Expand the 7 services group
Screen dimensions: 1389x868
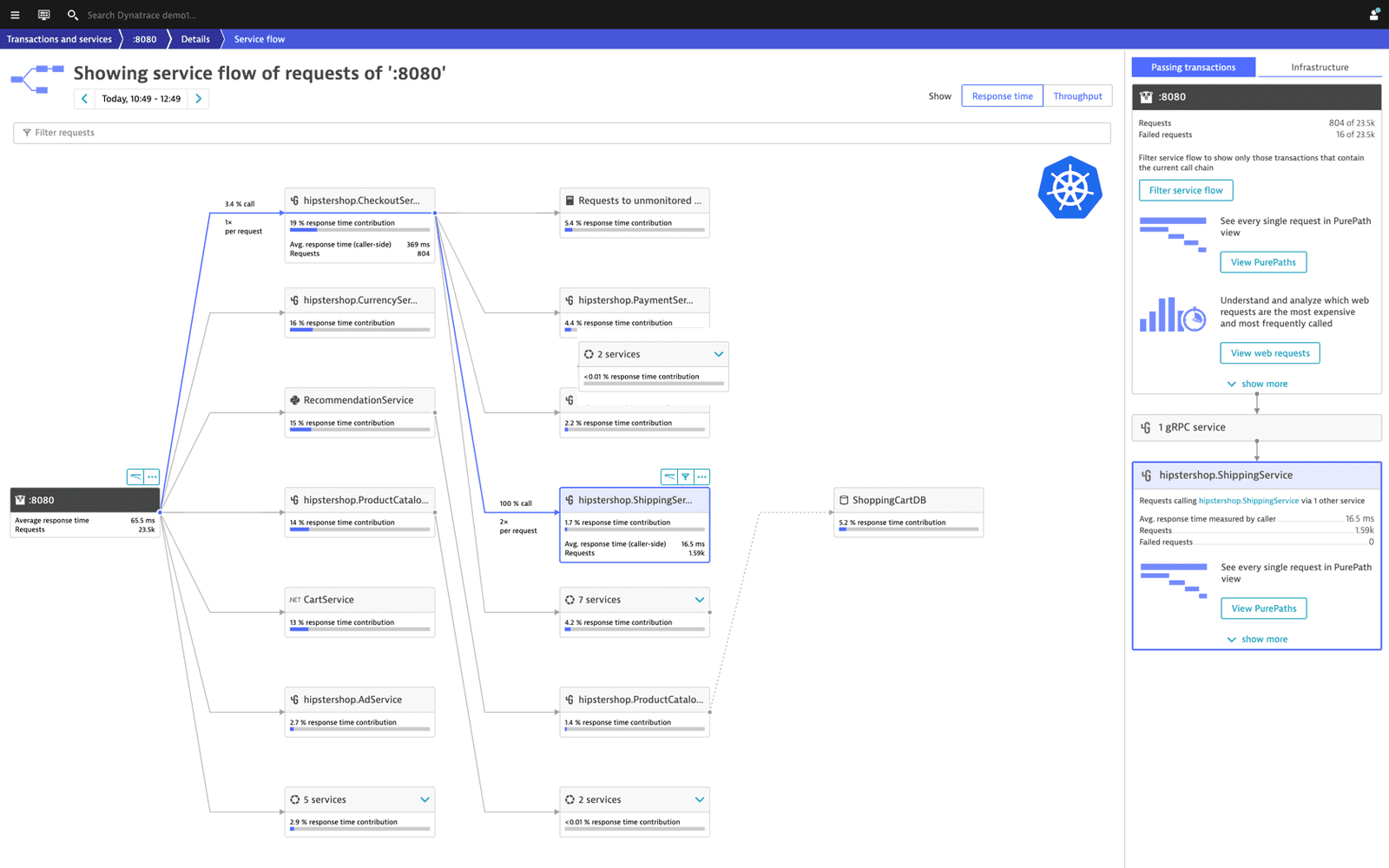coord(700,600)
